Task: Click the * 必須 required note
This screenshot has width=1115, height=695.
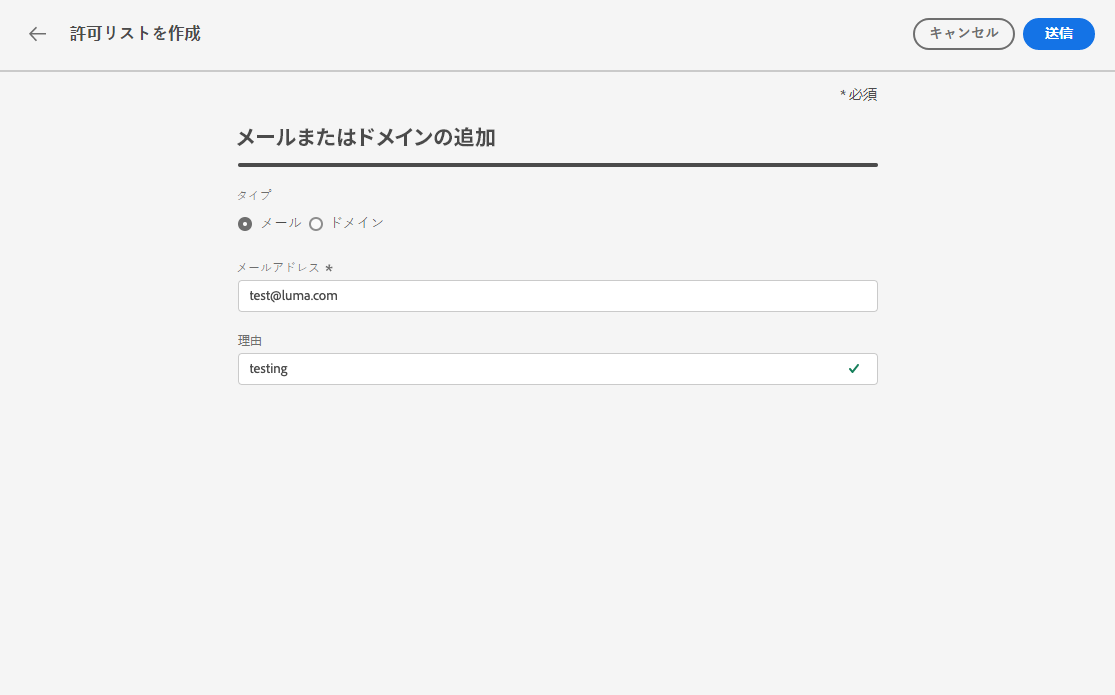Action: coord(859,95)
